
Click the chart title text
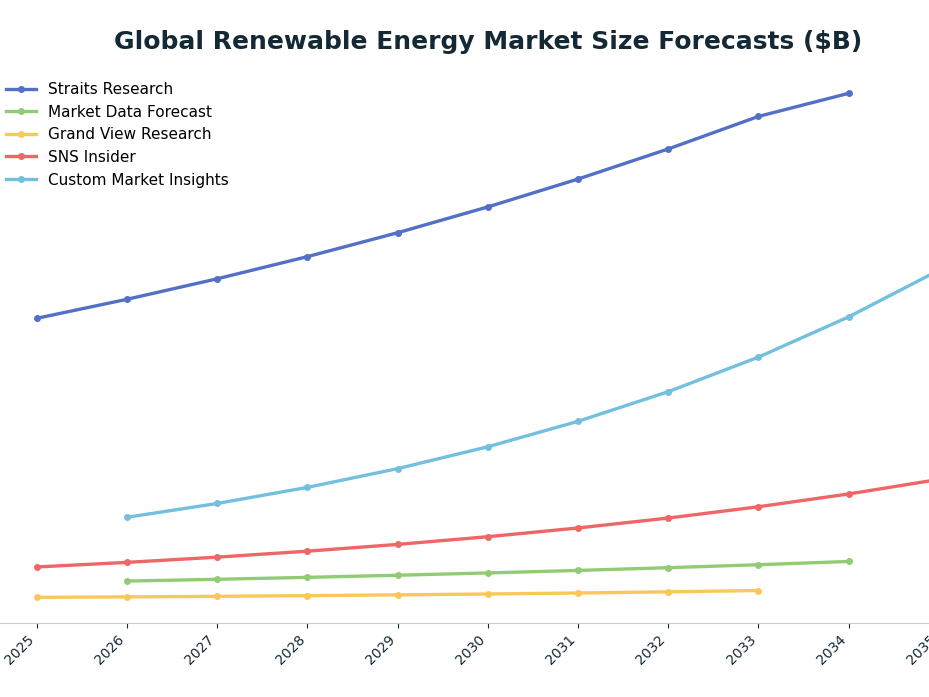click(x=488, y=41)
